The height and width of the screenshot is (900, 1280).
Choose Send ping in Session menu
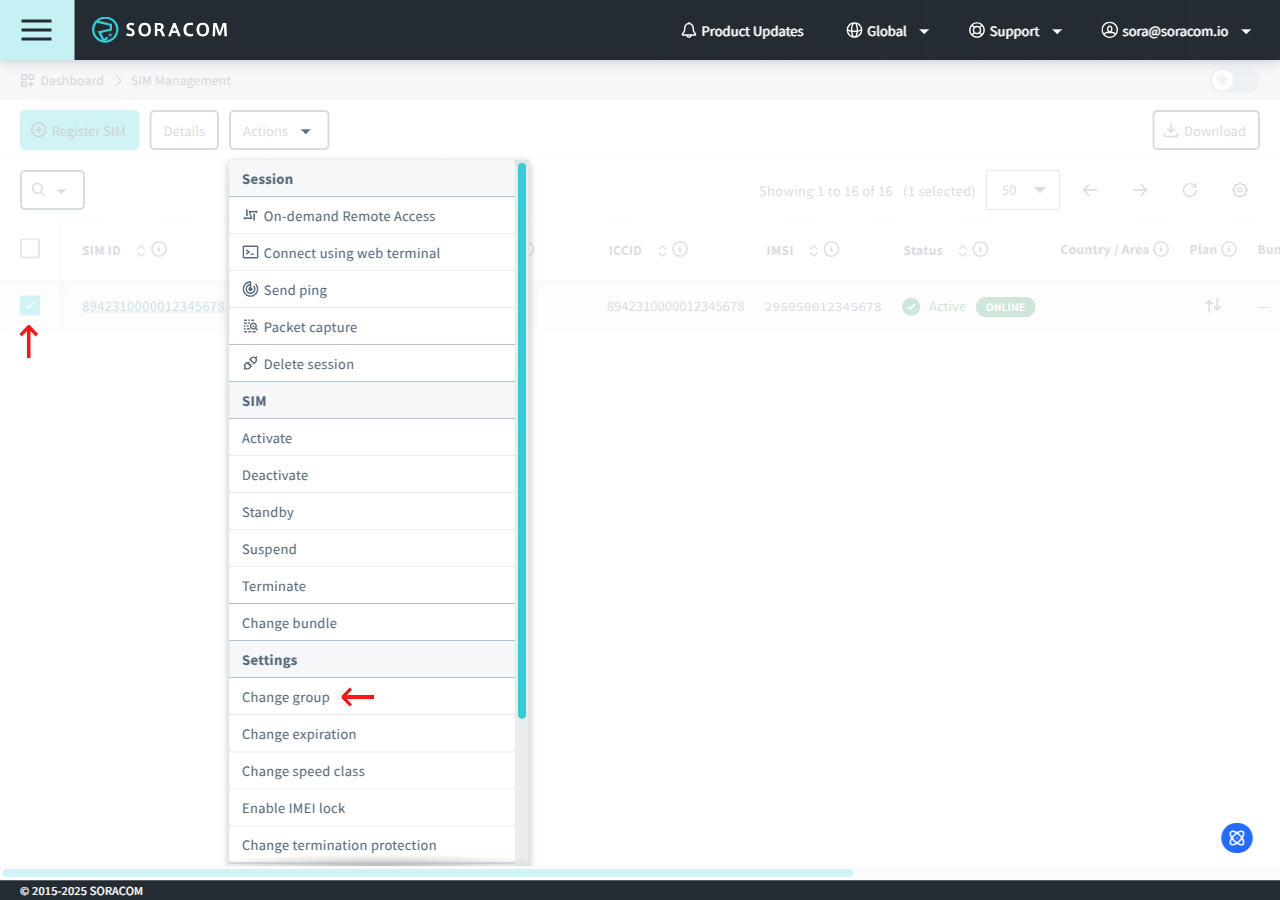coord(295,290)
